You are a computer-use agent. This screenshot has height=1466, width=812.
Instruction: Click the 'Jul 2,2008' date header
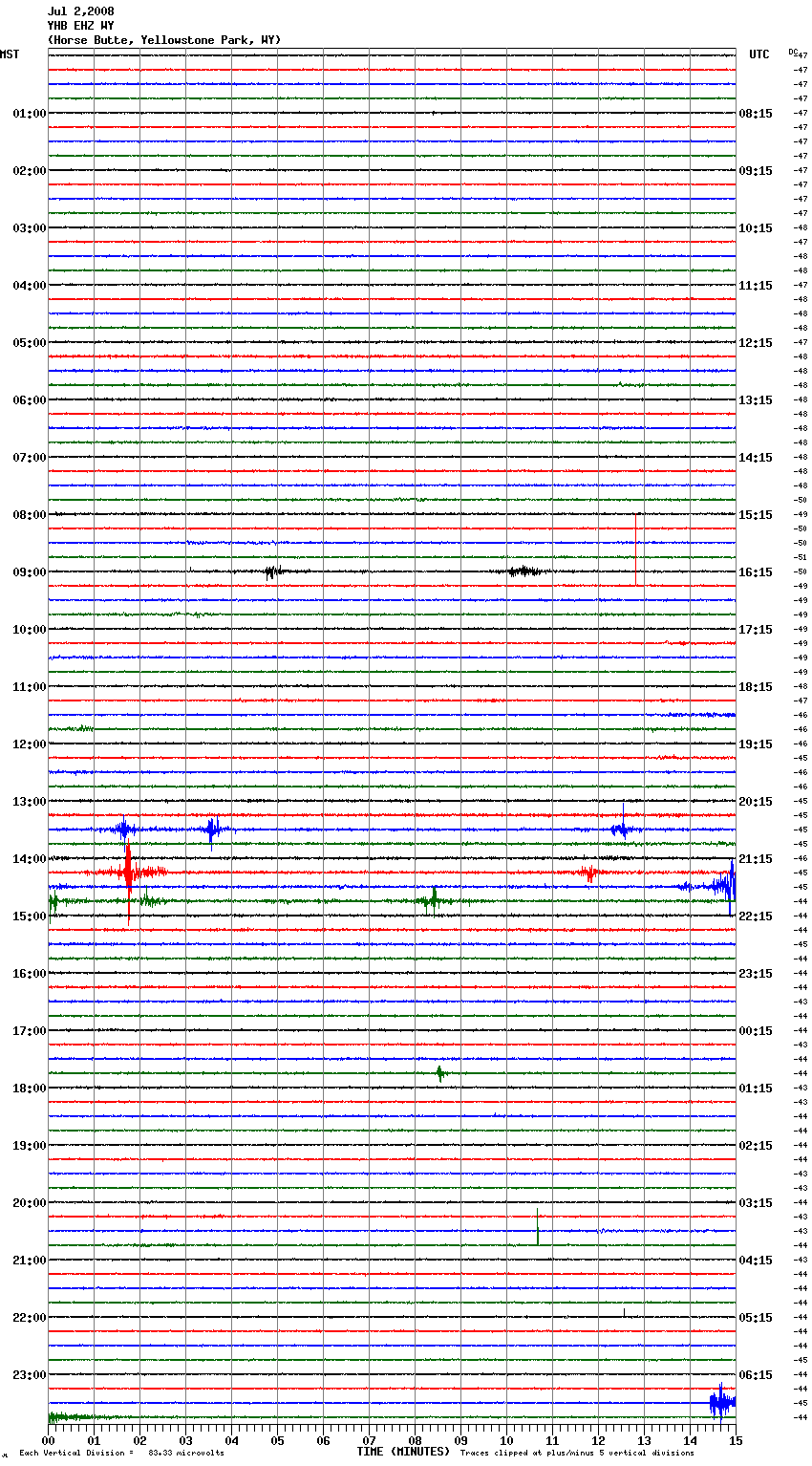point(81,11)
